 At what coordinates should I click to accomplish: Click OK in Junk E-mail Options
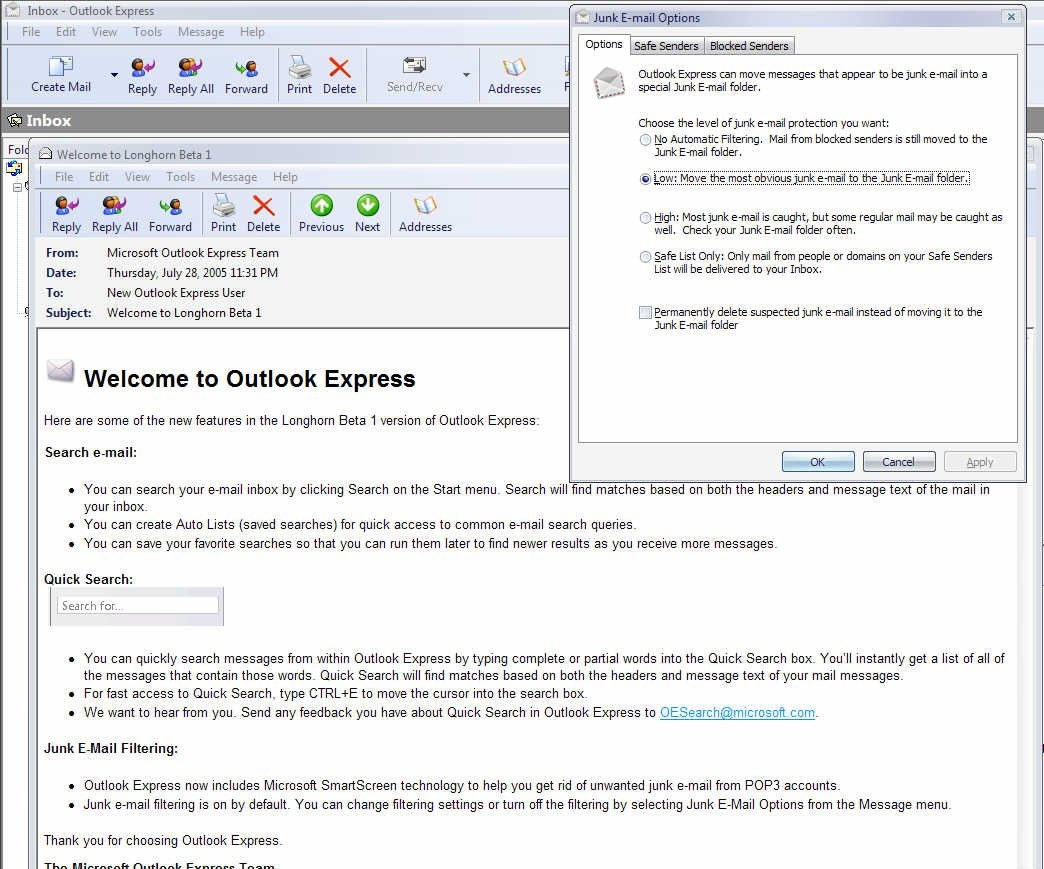(818, 461)
